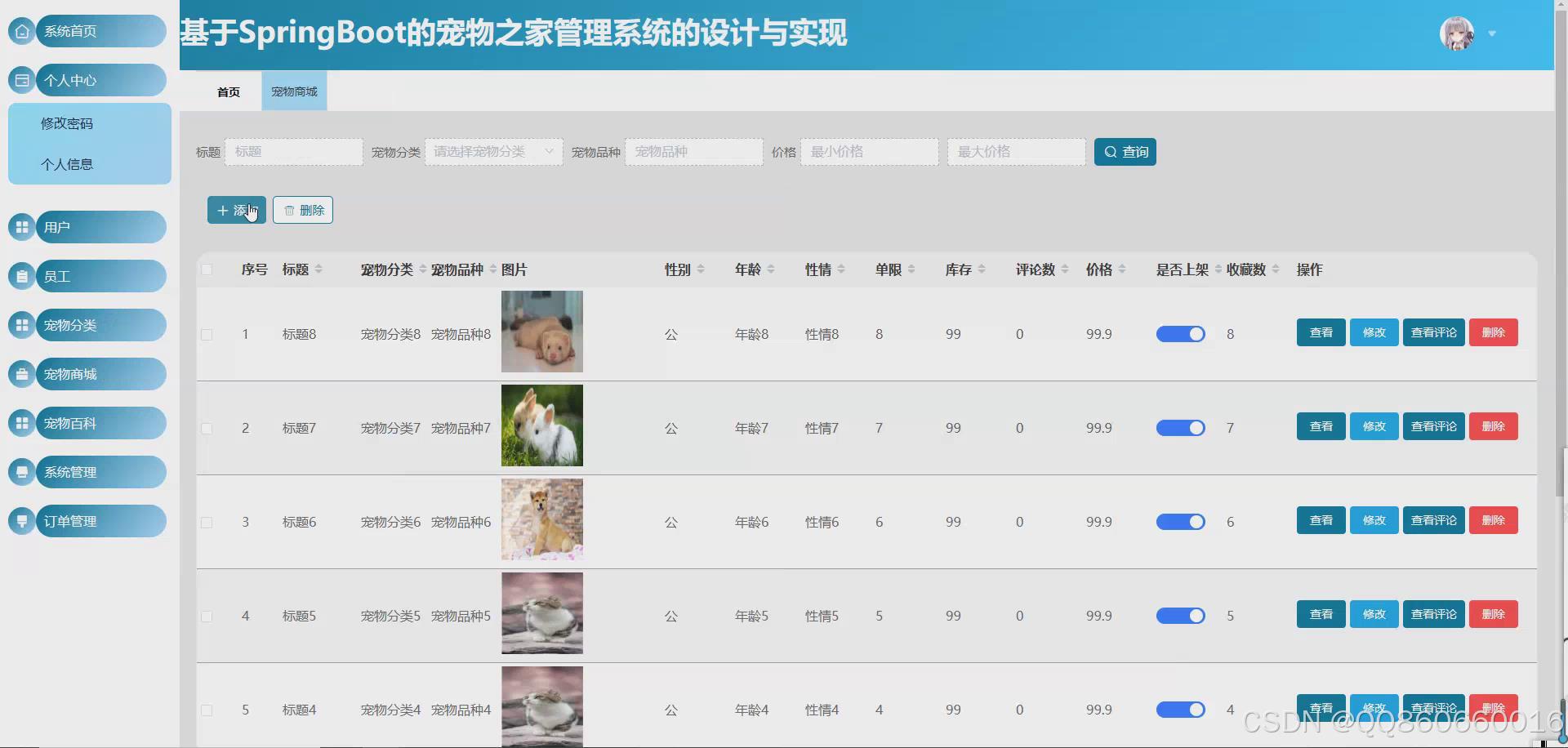Switch to the 首页 tab
The image size is (1568, 748).
[x=229, y=91]
